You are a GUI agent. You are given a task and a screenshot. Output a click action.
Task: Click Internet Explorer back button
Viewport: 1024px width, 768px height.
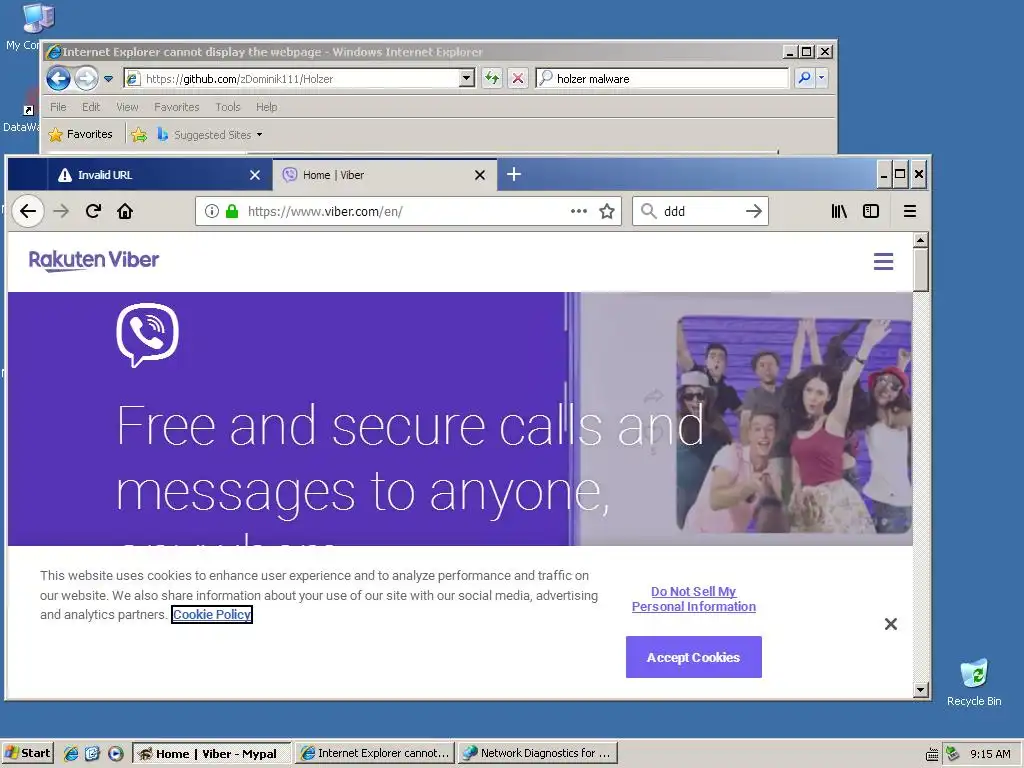[58, 78]
